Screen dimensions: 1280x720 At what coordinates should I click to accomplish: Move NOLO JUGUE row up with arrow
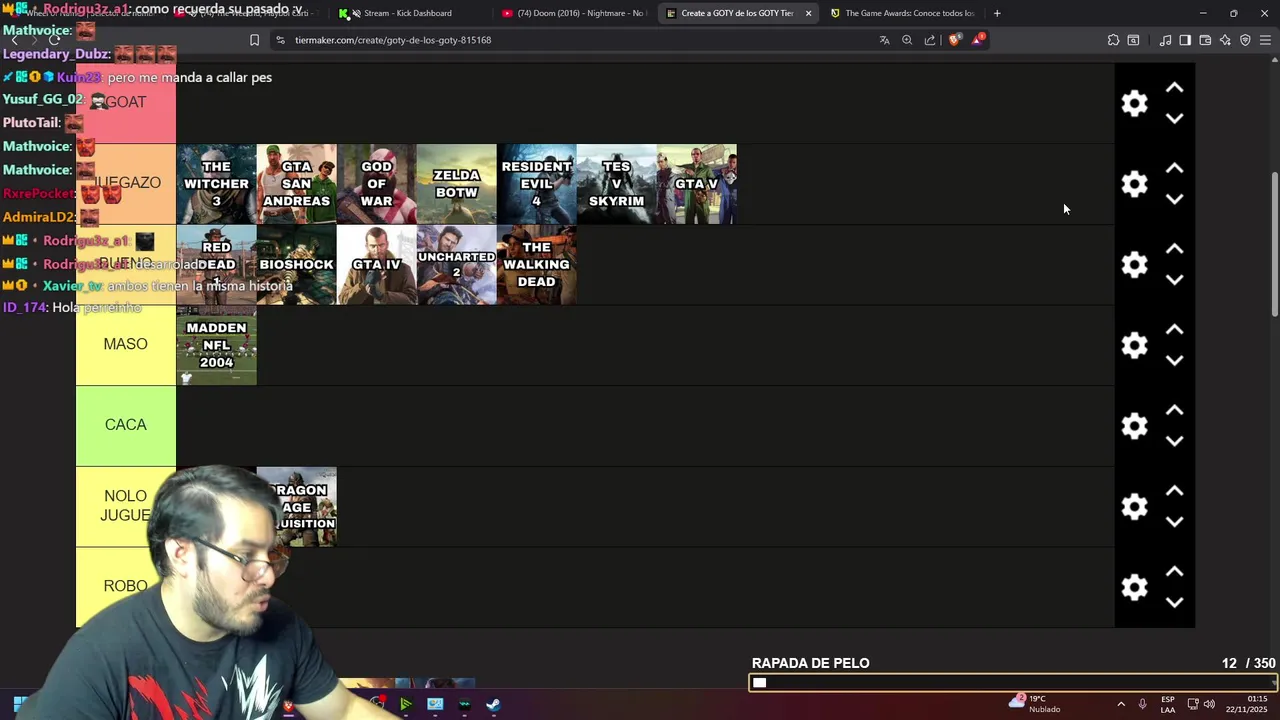pos(1175,491)
